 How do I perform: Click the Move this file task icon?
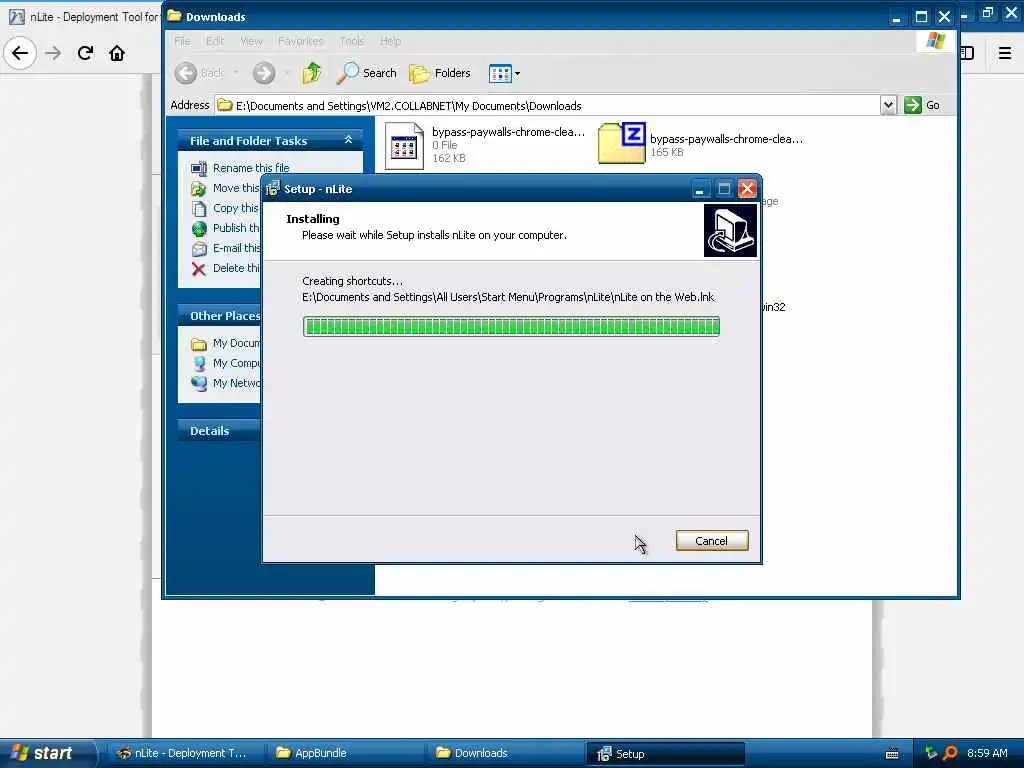click(x=199, y=189)
